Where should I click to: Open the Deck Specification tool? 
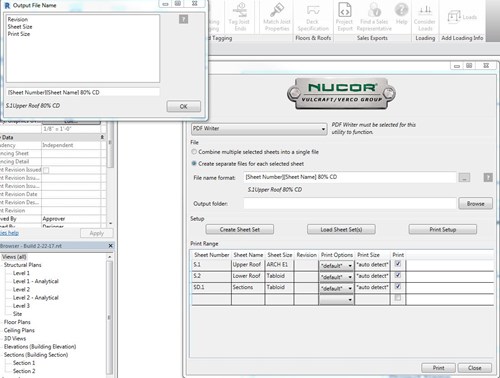coord(313,17)
